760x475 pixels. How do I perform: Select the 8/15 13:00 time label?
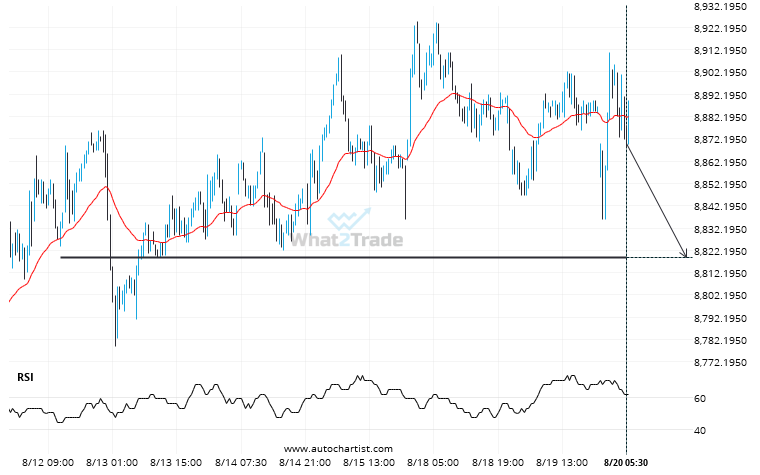369,463
